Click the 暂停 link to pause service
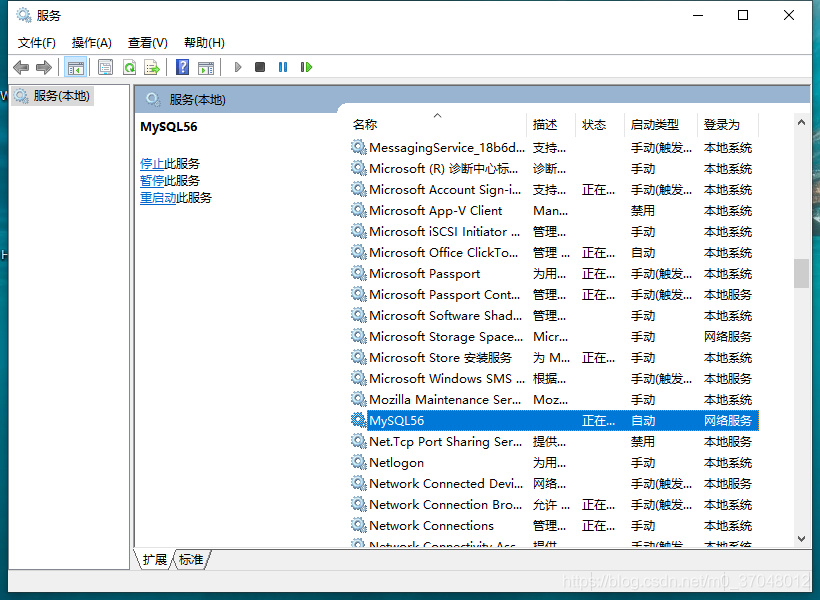The height and width of the screenshot is (600, 820). (x=152, y=181)
